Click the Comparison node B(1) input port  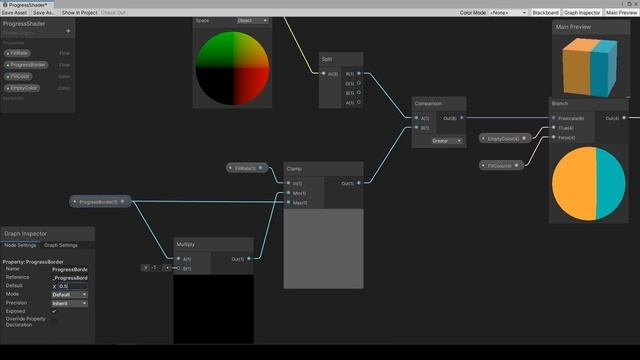point(416,127)
